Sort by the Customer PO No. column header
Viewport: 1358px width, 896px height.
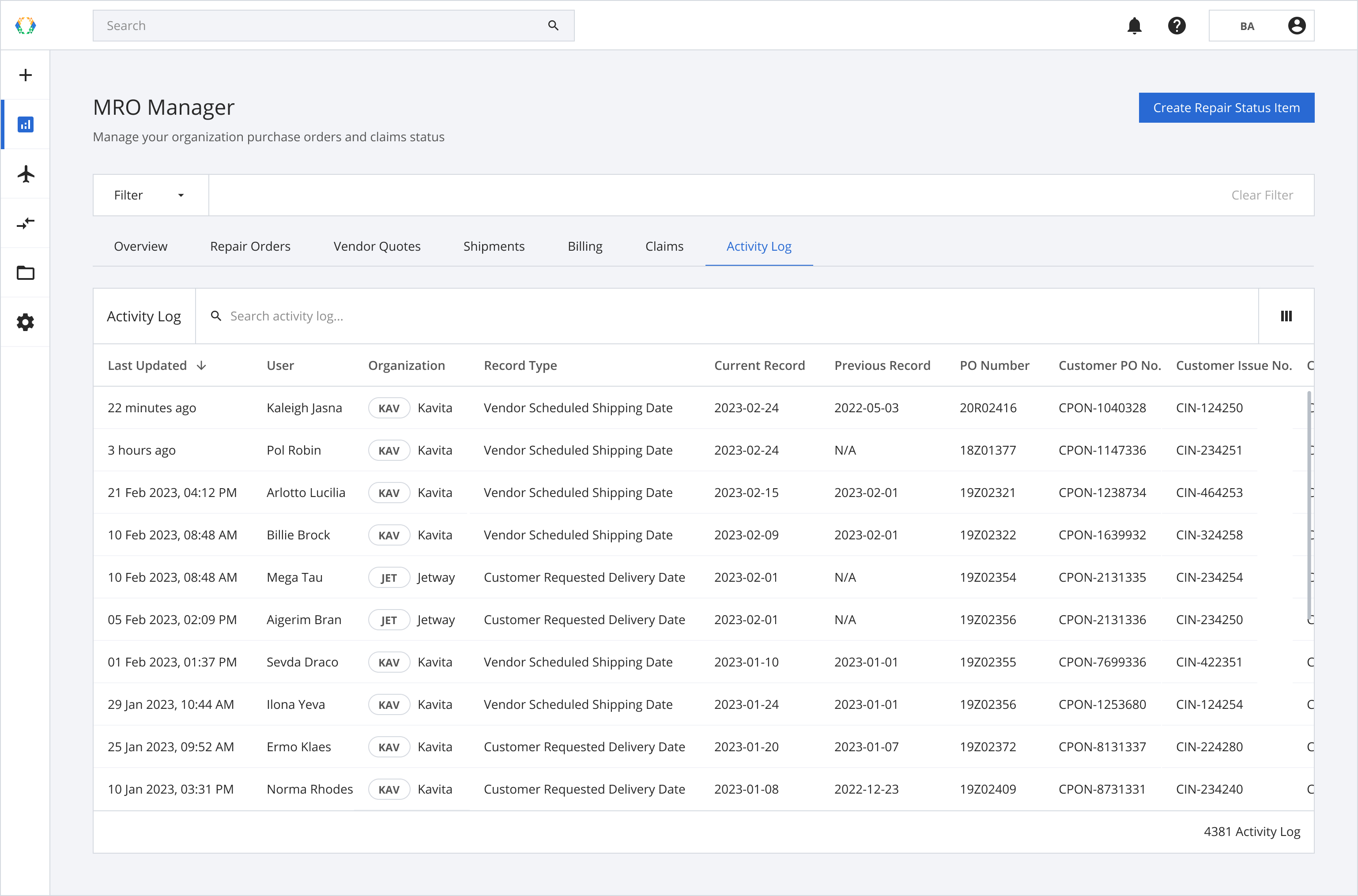[x=1109, y=366]
